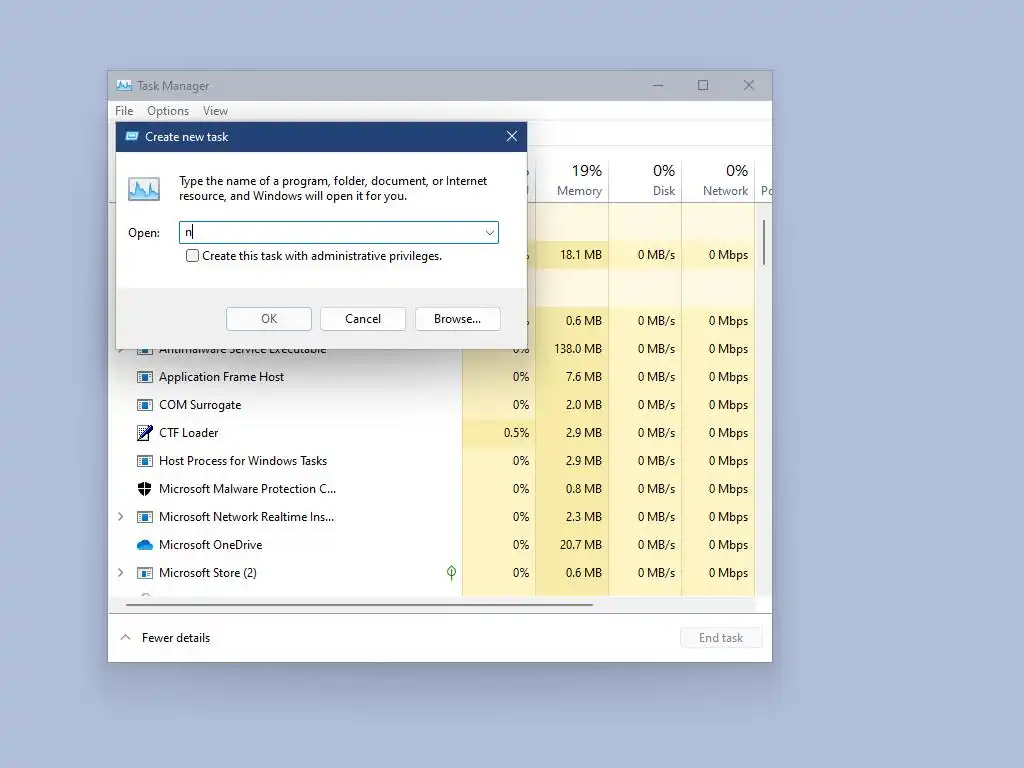Click the 2.3 MB memory value
1024x768 pixels.
[584, 517]
